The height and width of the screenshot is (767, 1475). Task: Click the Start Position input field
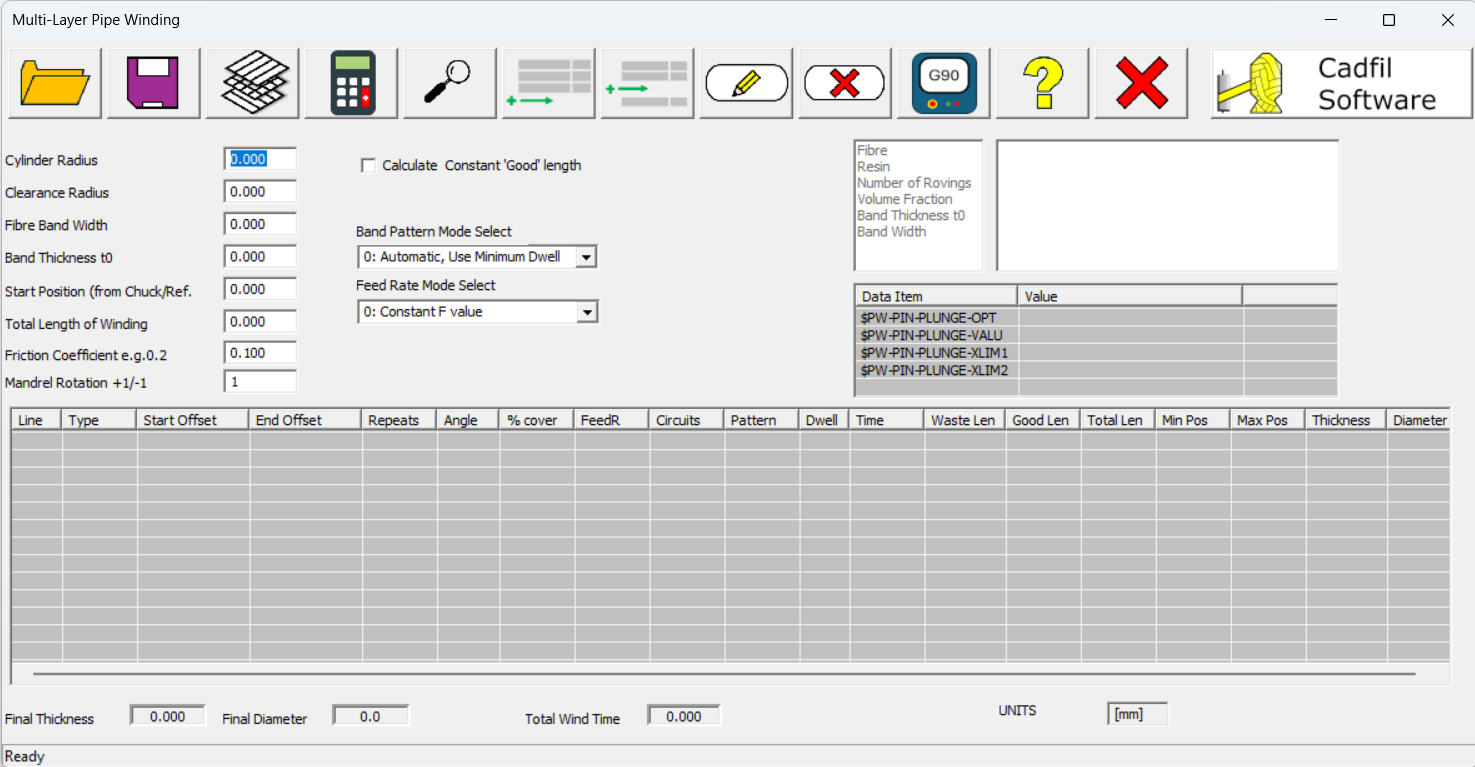(x=261, y=289)
